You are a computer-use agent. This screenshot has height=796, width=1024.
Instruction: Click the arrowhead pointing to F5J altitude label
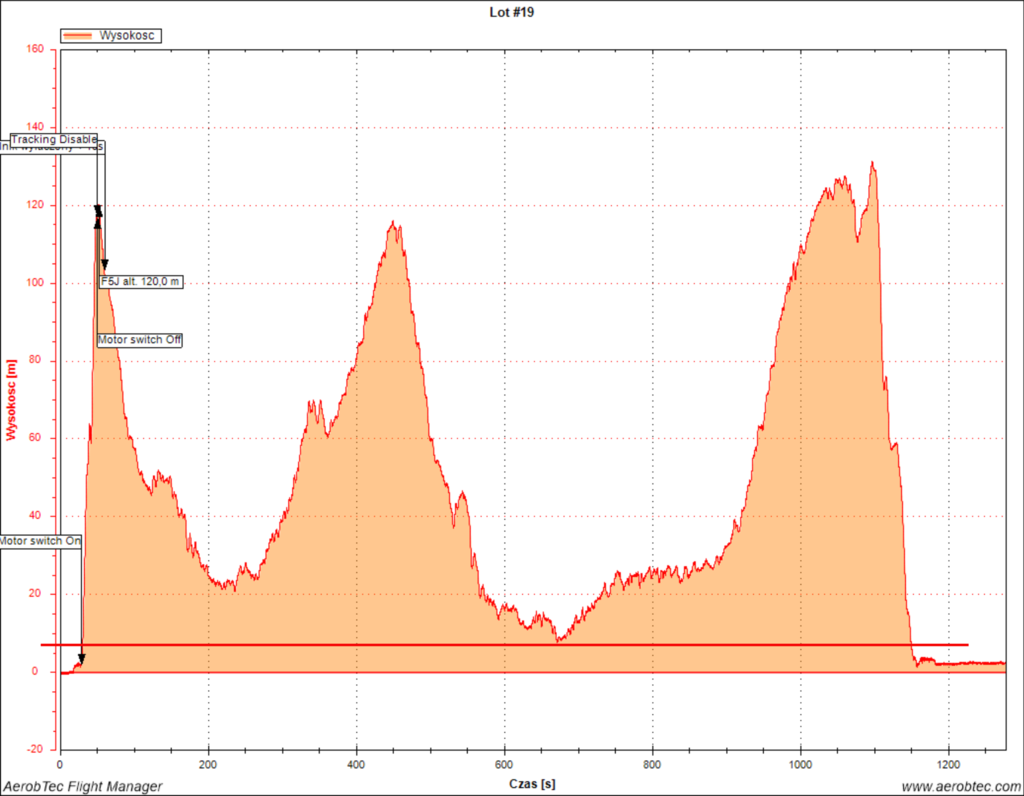(x=104, y=265)
